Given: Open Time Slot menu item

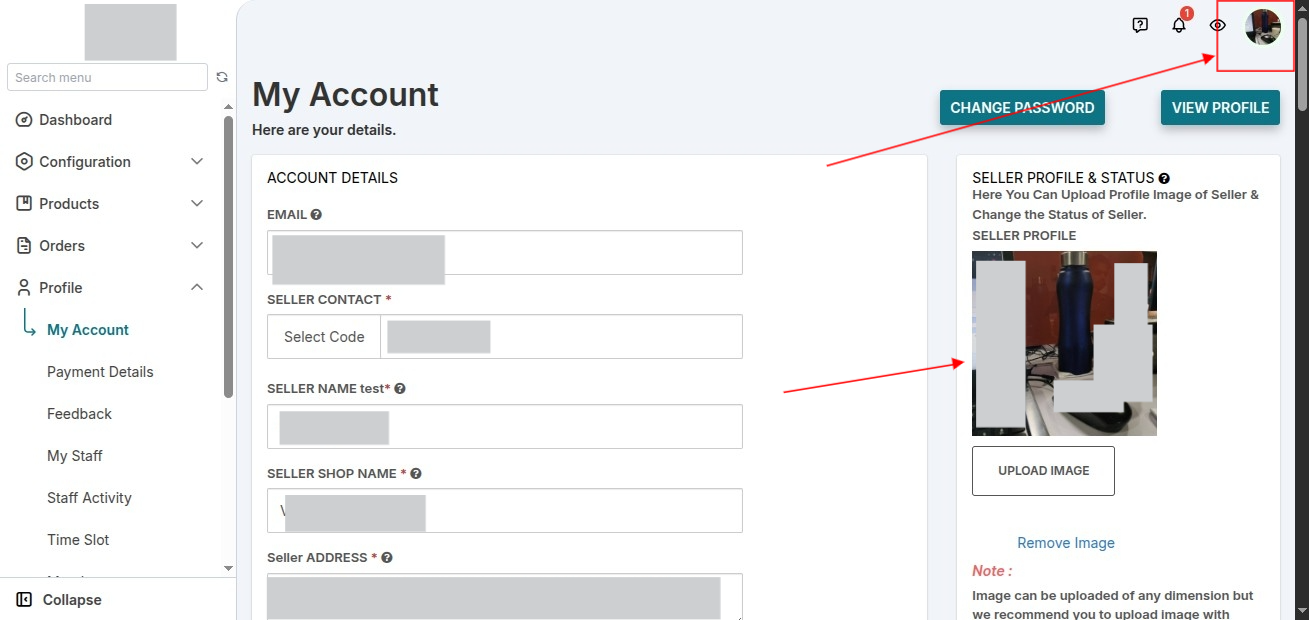Looking at the screenshot, I should [x=78, y=540].
